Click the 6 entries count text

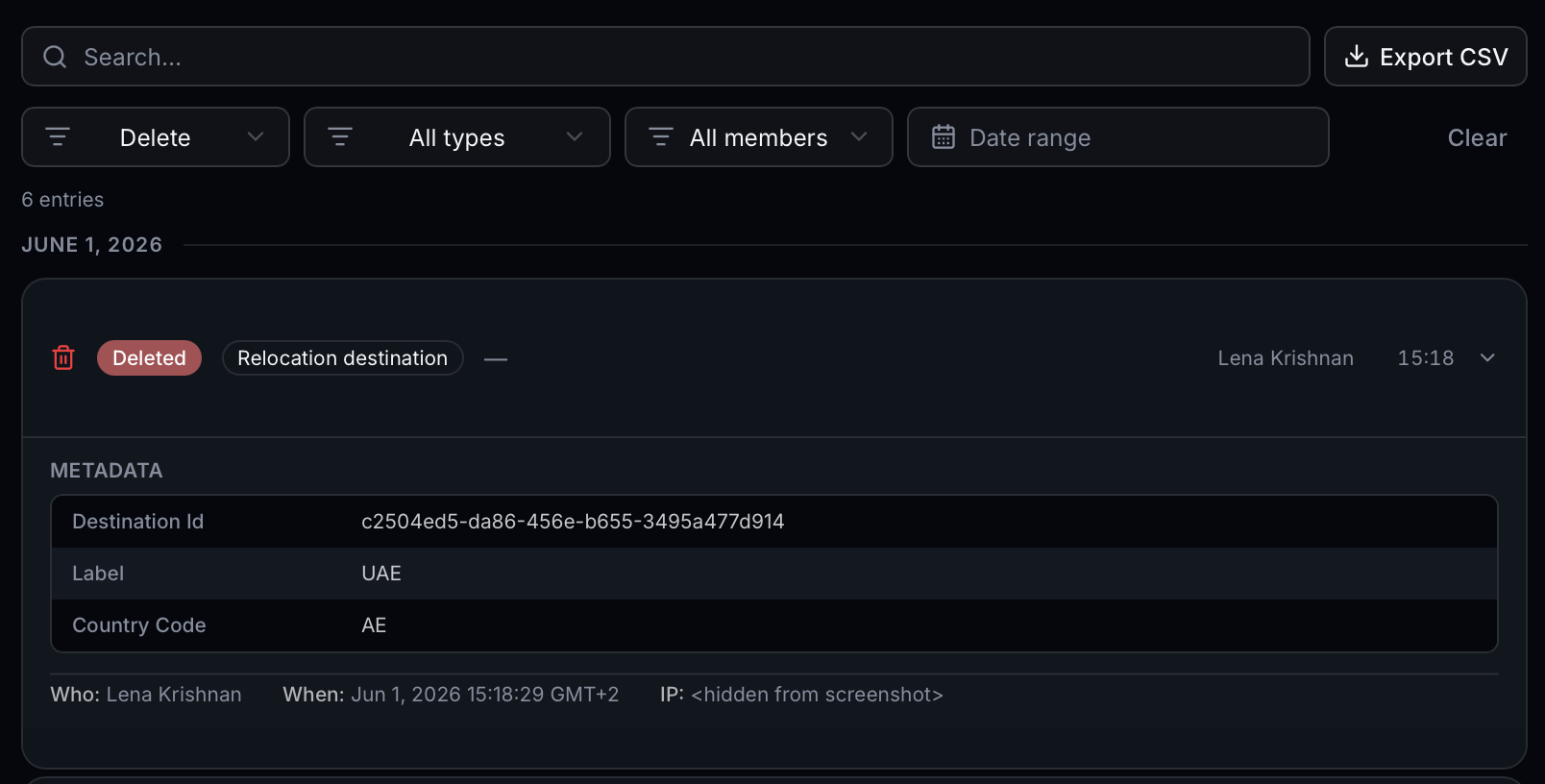(62, 199)
